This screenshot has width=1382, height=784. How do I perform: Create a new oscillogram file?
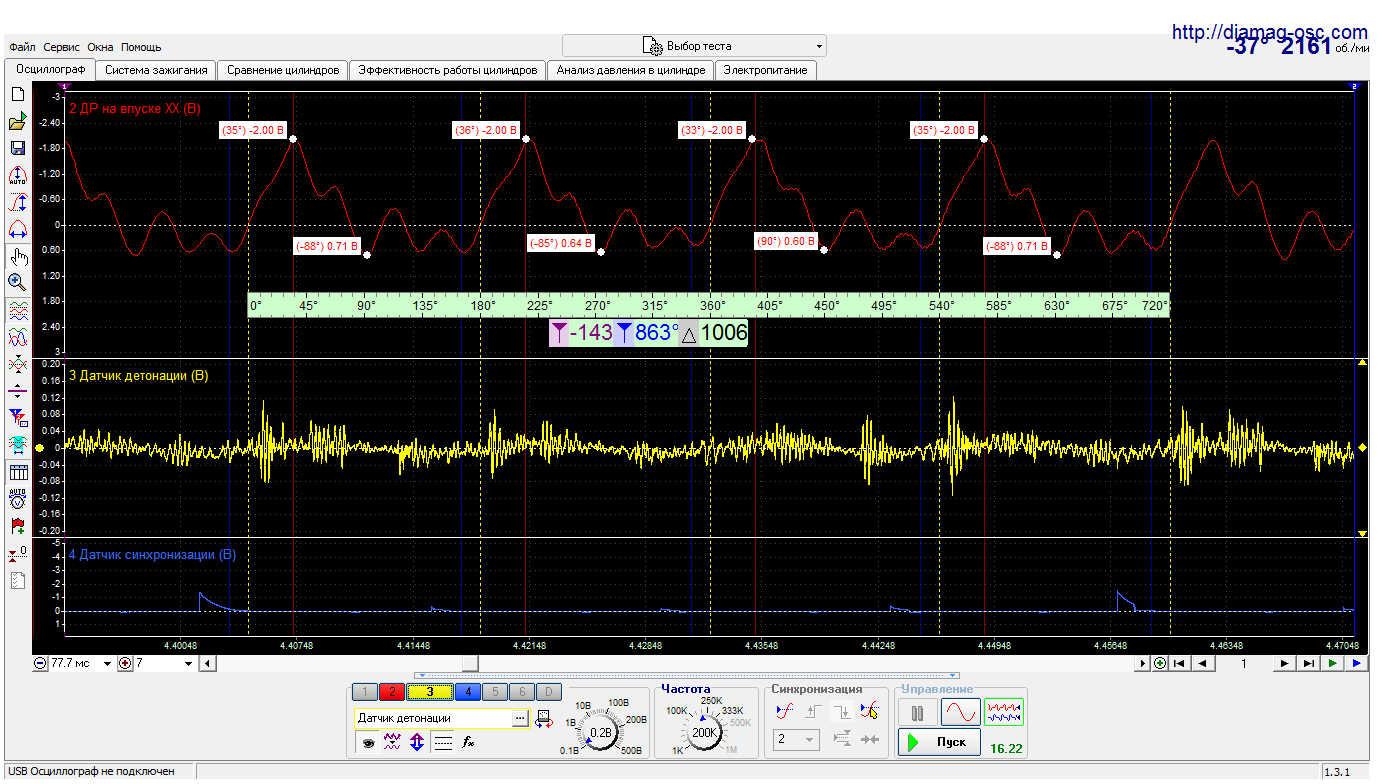pos(17,94)
